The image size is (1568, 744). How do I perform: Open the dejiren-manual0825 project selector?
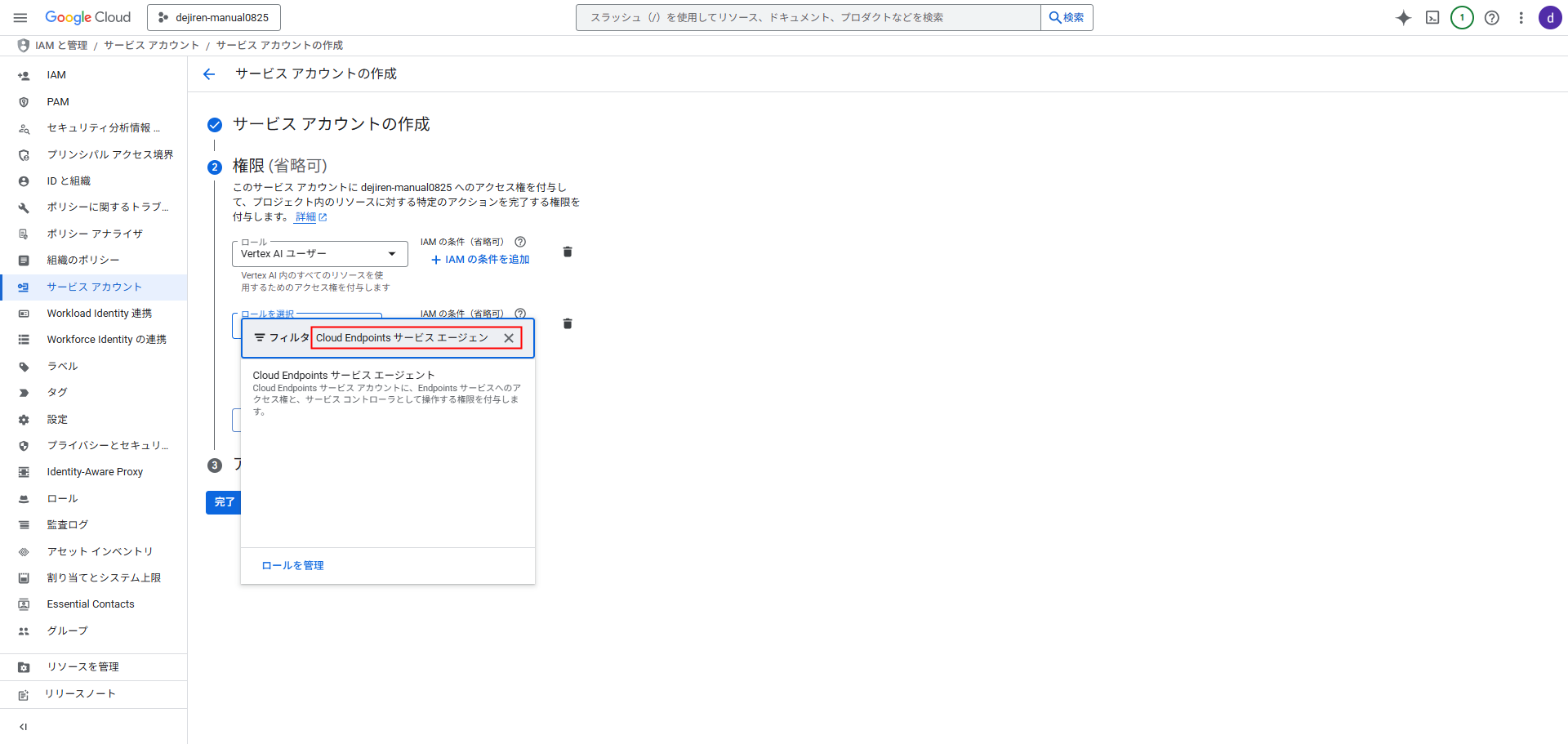tap(214, 17)
